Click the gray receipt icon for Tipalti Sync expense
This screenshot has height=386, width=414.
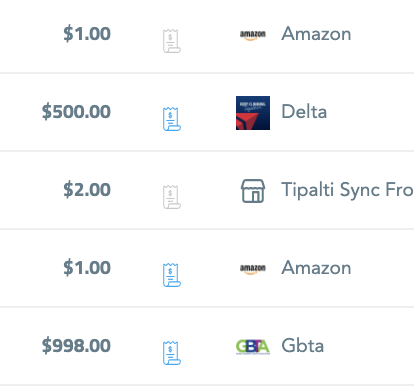coord(172,197)
